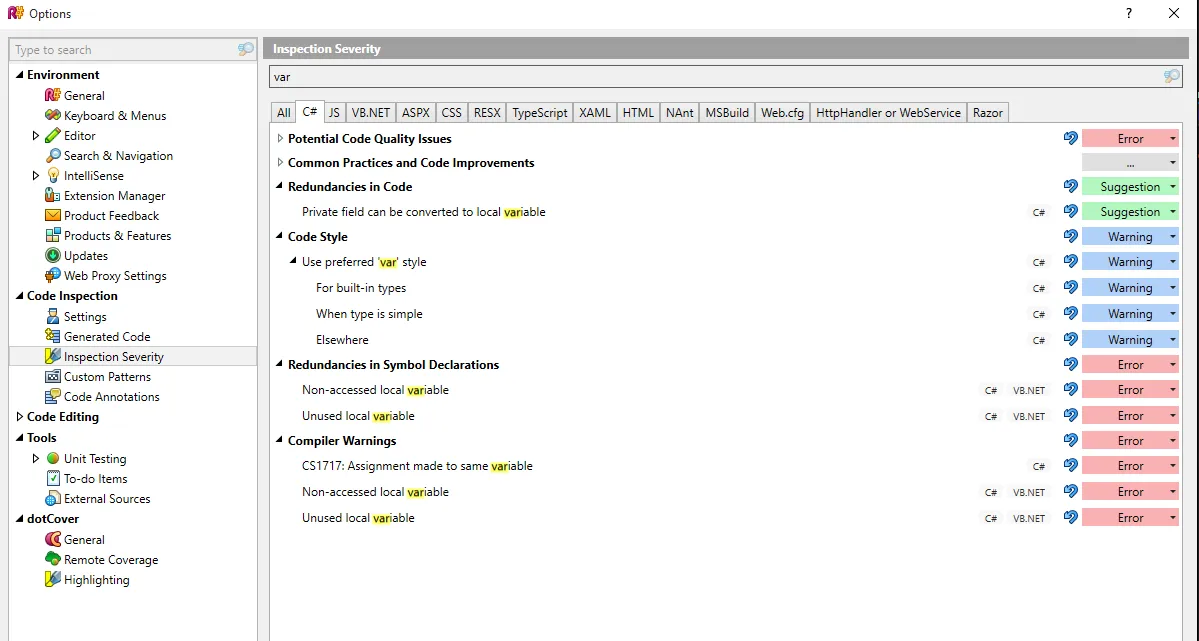
Task: Collapse the Code Style group
Action: coord(280,236)
